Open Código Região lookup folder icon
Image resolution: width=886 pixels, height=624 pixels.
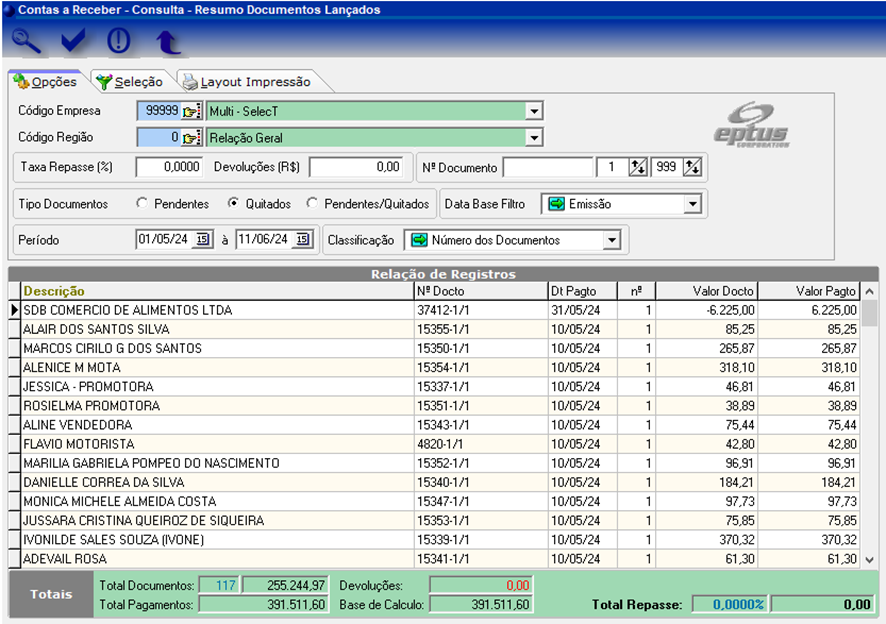click(x=192, y=137)
